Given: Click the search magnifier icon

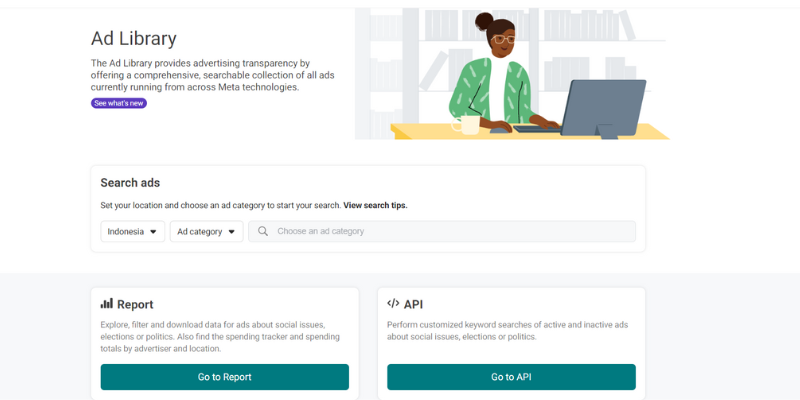Looking at the screenshot, I should [x=263, y=231].
